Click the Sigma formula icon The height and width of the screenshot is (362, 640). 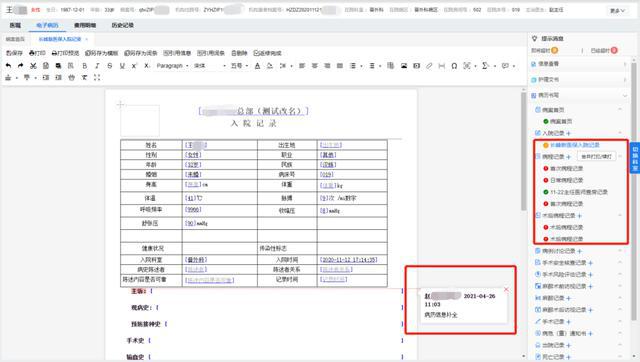tap(485, 66)
